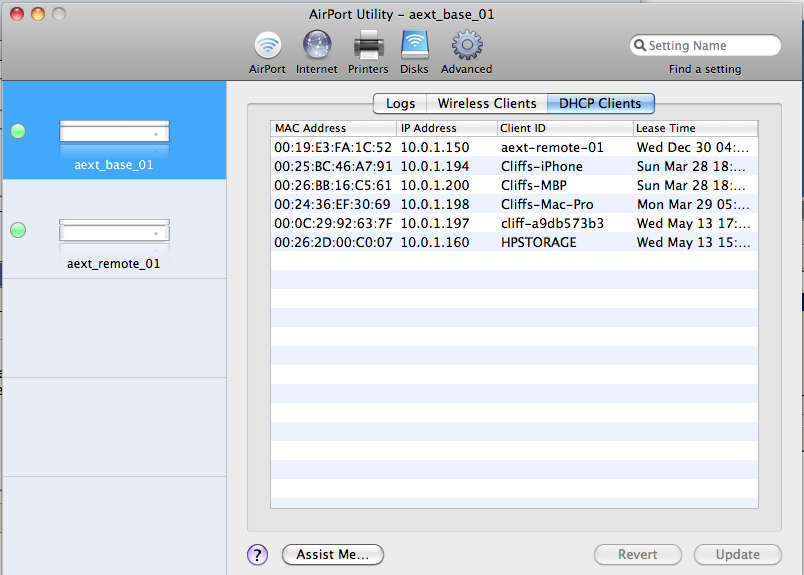Click the Assist Me... button
This screenshot has width=804, height=575.
click(x=333, y=554)
